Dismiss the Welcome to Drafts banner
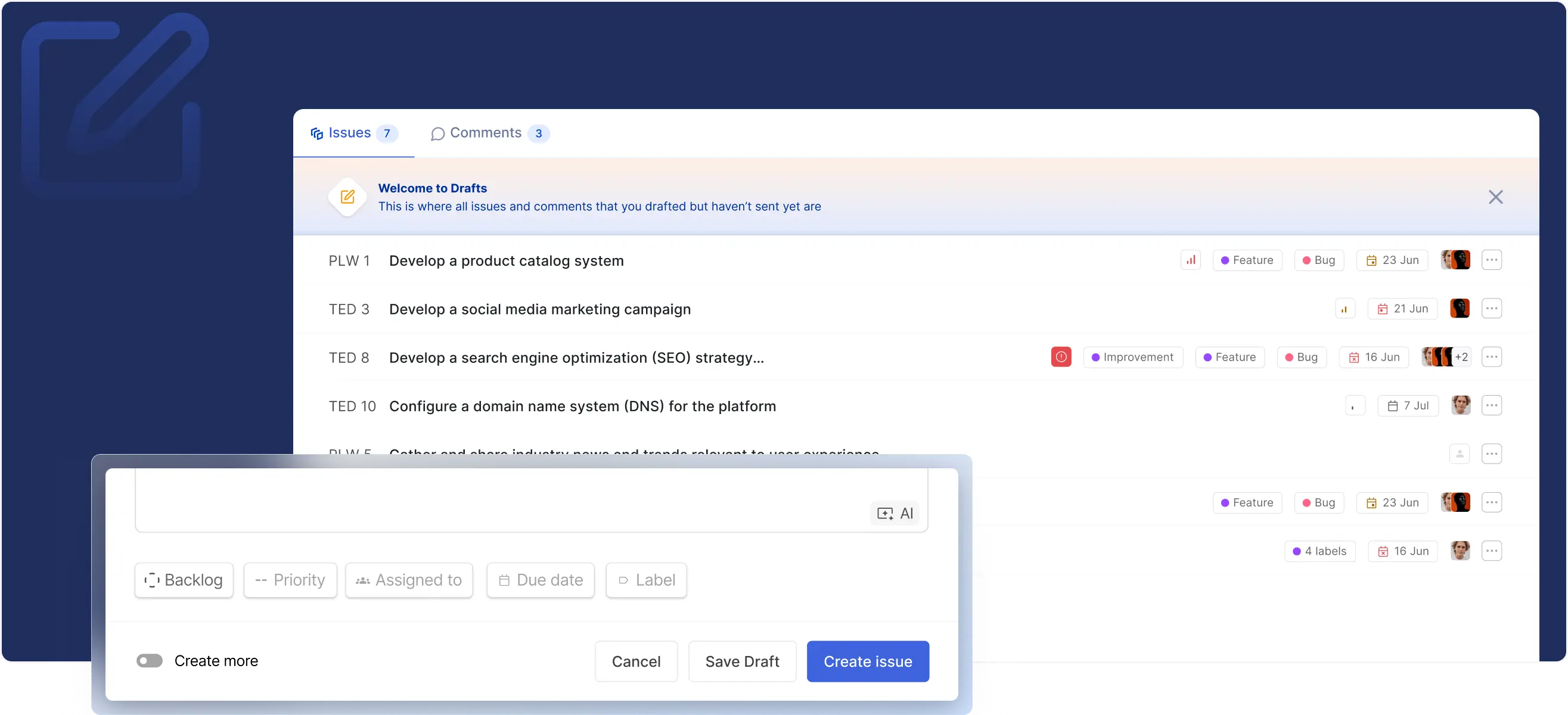The height and width of the screenshot is (715, 1568). pyautogui.click(x=1495, y=197)
